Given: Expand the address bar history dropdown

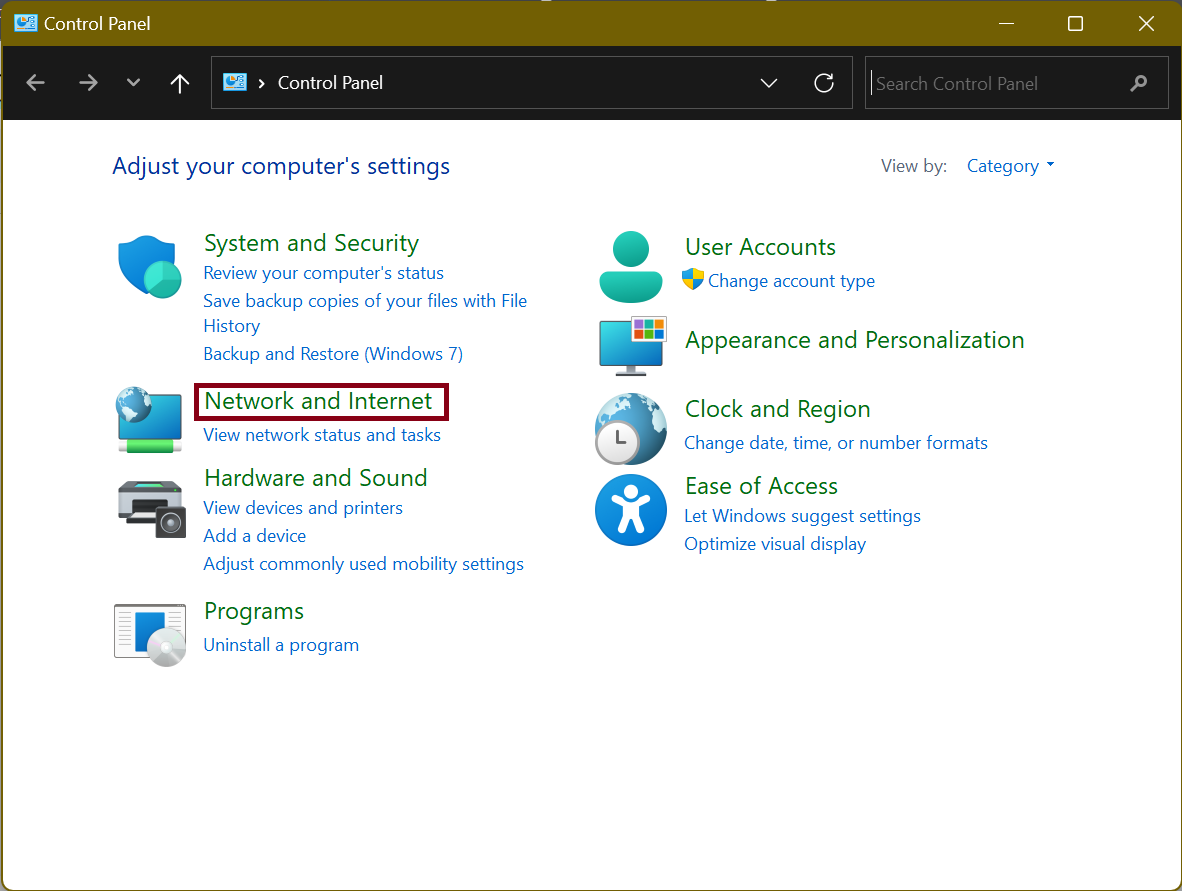Looking at the screenshot, I should (769, 83).
